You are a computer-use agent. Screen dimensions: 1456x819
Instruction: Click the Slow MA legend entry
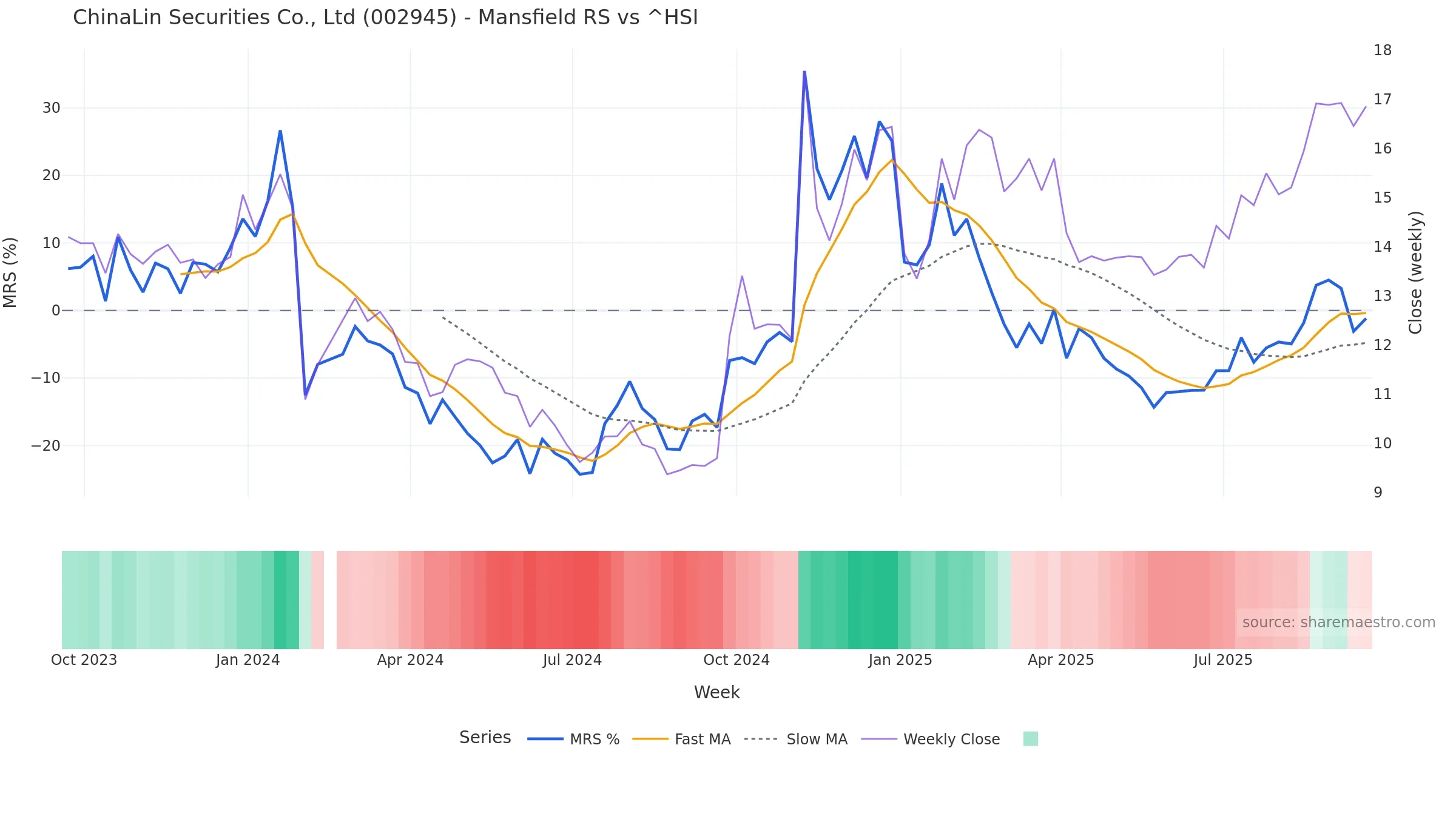(x=795, y=739)
